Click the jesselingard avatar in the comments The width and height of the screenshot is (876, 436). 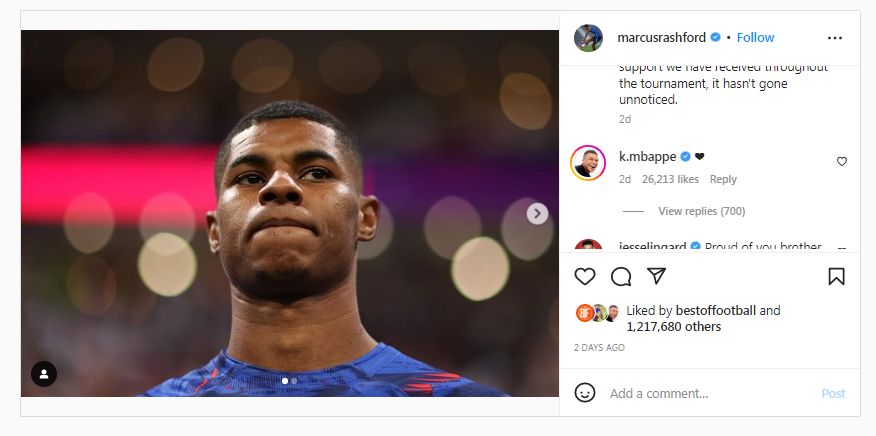tap(588, 247)
